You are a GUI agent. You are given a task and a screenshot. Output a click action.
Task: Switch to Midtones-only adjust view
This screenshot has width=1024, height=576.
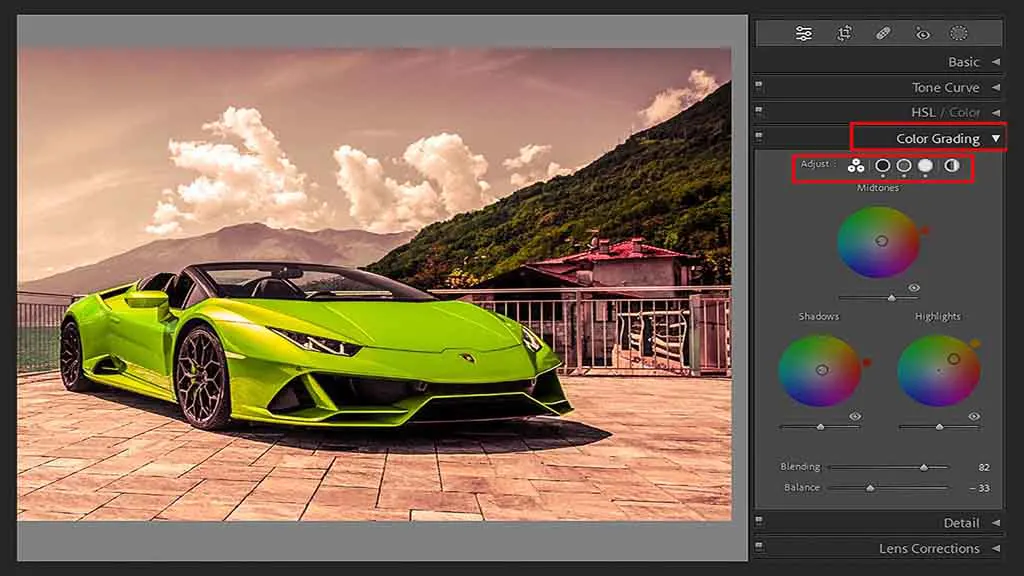(x=904, y=166)
